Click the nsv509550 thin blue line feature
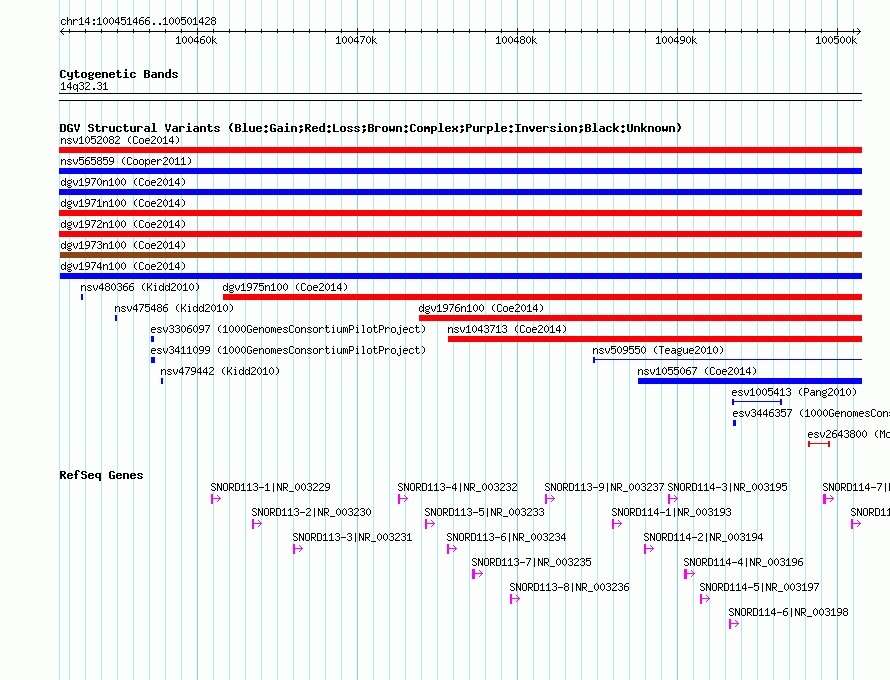 coord(728,360)
